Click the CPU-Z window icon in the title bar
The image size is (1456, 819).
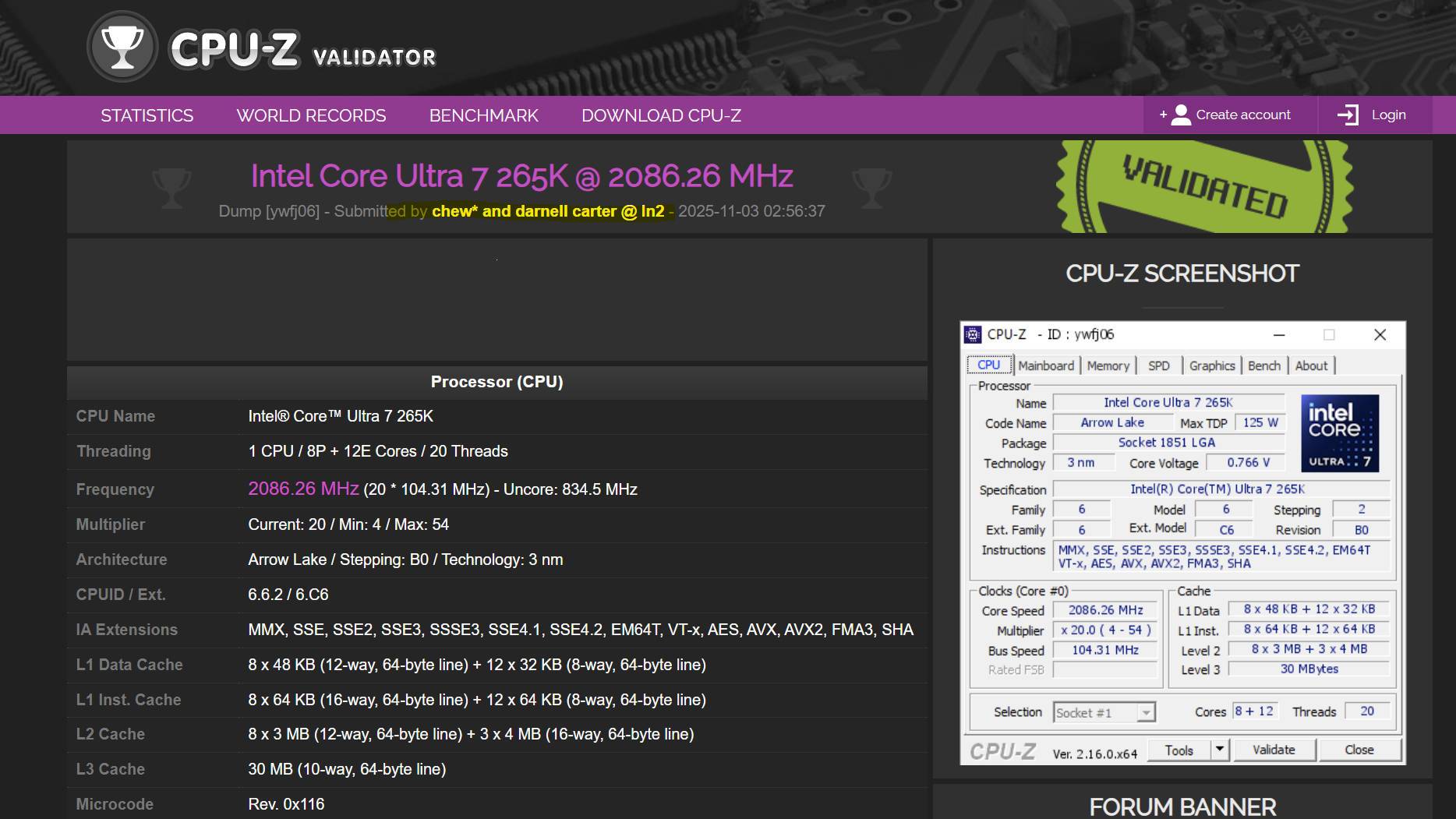click(x=974, y=334)
